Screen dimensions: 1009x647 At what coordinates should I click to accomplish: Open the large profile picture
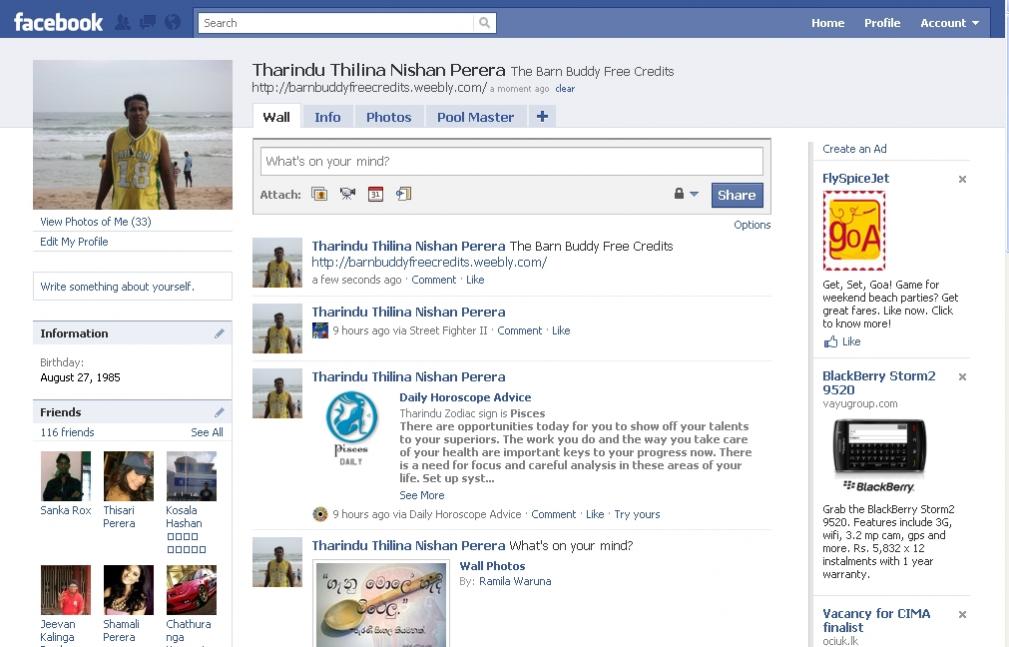click(x=133, y=135)
